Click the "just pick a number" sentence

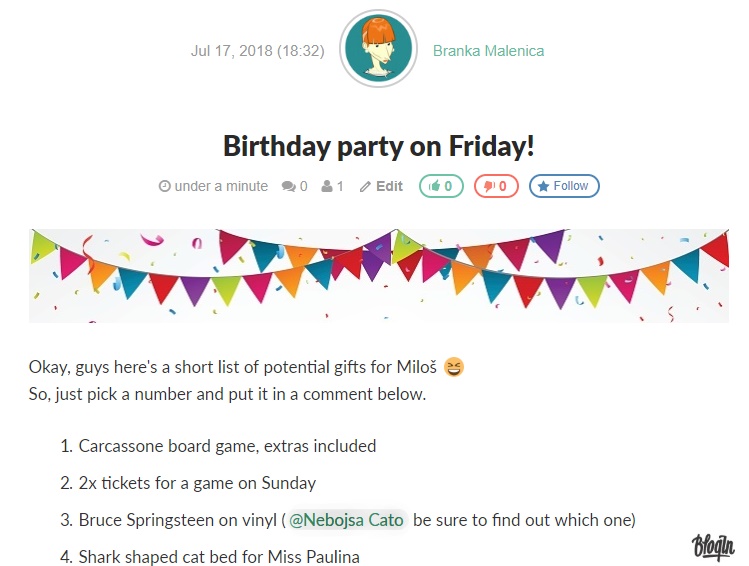click(227, 394)
